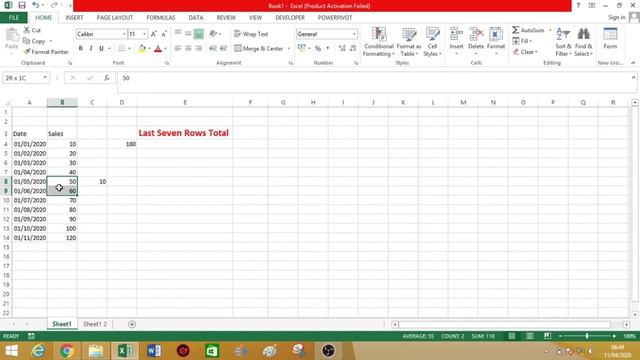Screen dimensions: 640x360
Task: Add a new sheet with plus button
Action: coord(132,324)
